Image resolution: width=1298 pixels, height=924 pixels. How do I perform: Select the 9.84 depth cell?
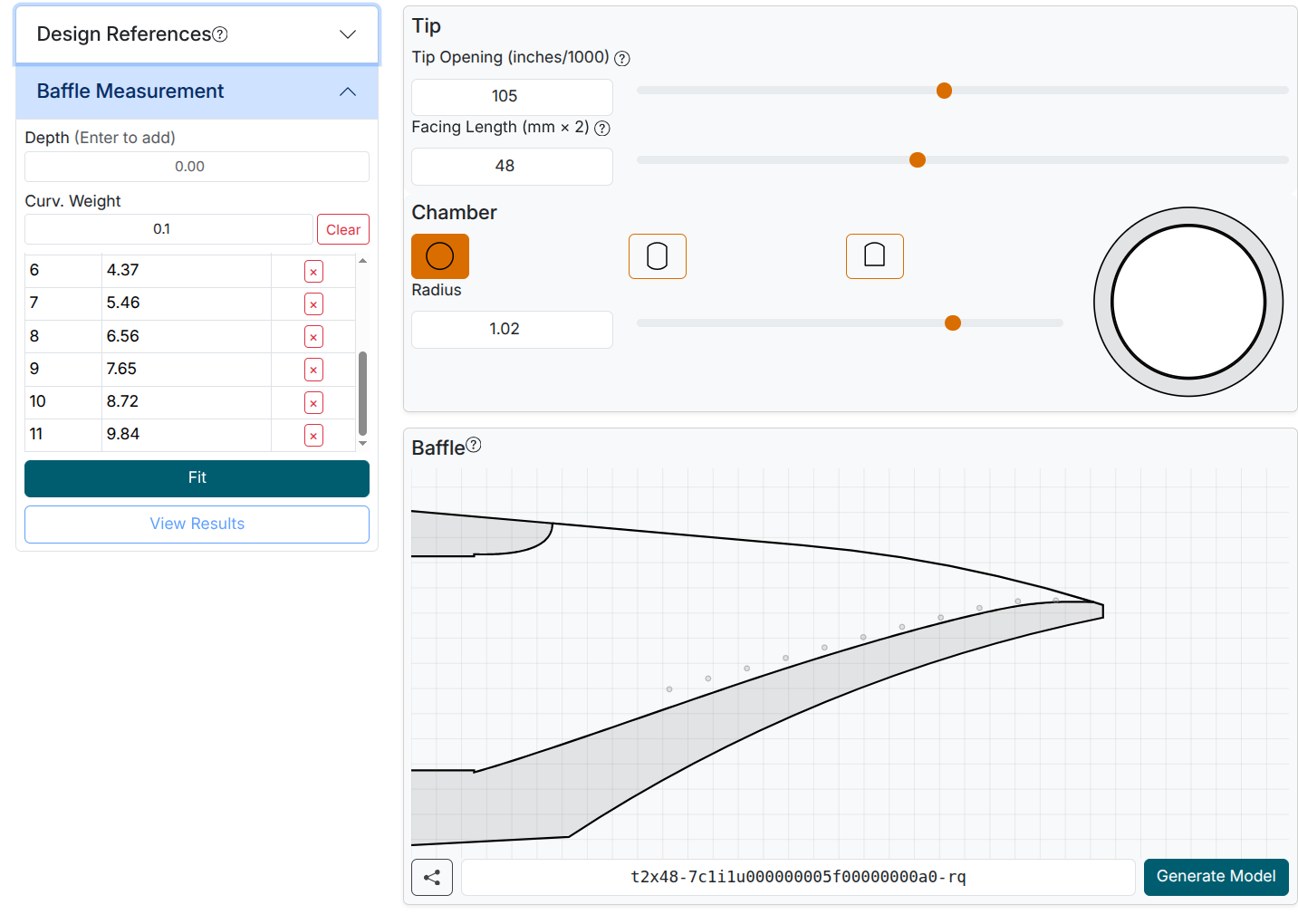pyautogui.click(x=187, y=435)
